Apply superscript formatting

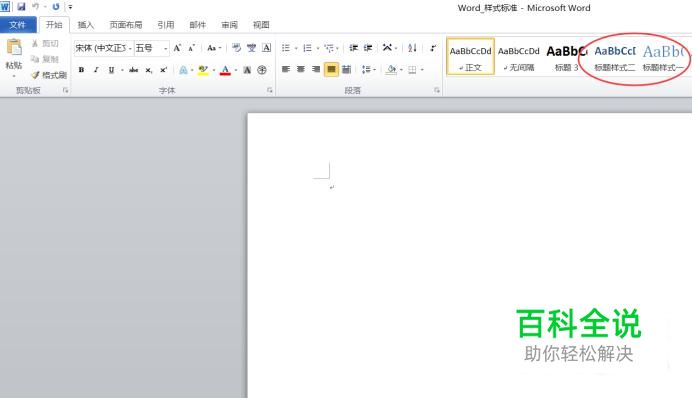tap(163, 70)
